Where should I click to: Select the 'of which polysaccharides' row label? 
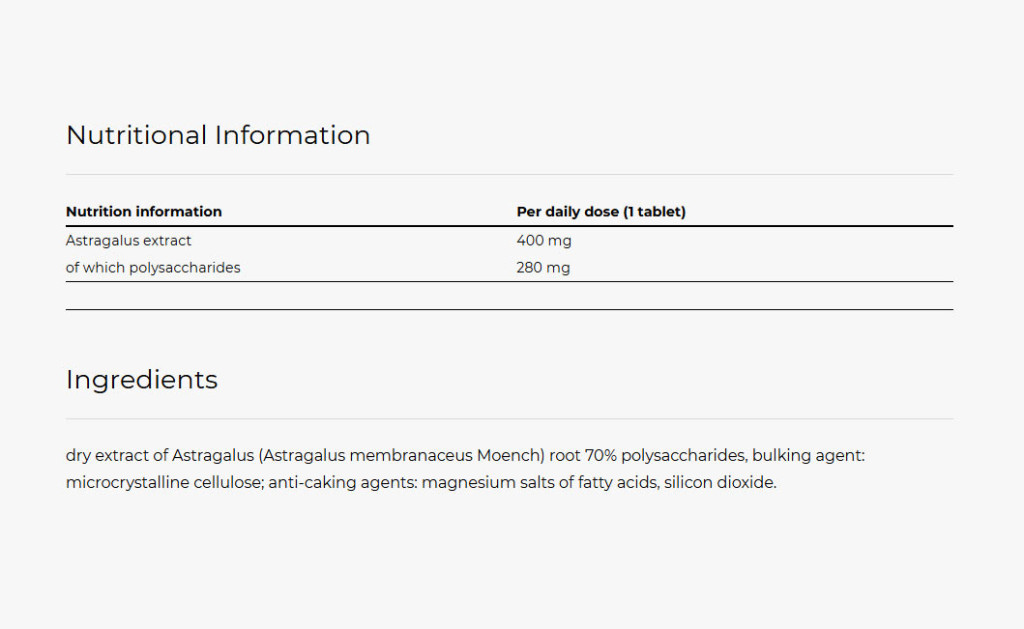(x=153, y=268)
